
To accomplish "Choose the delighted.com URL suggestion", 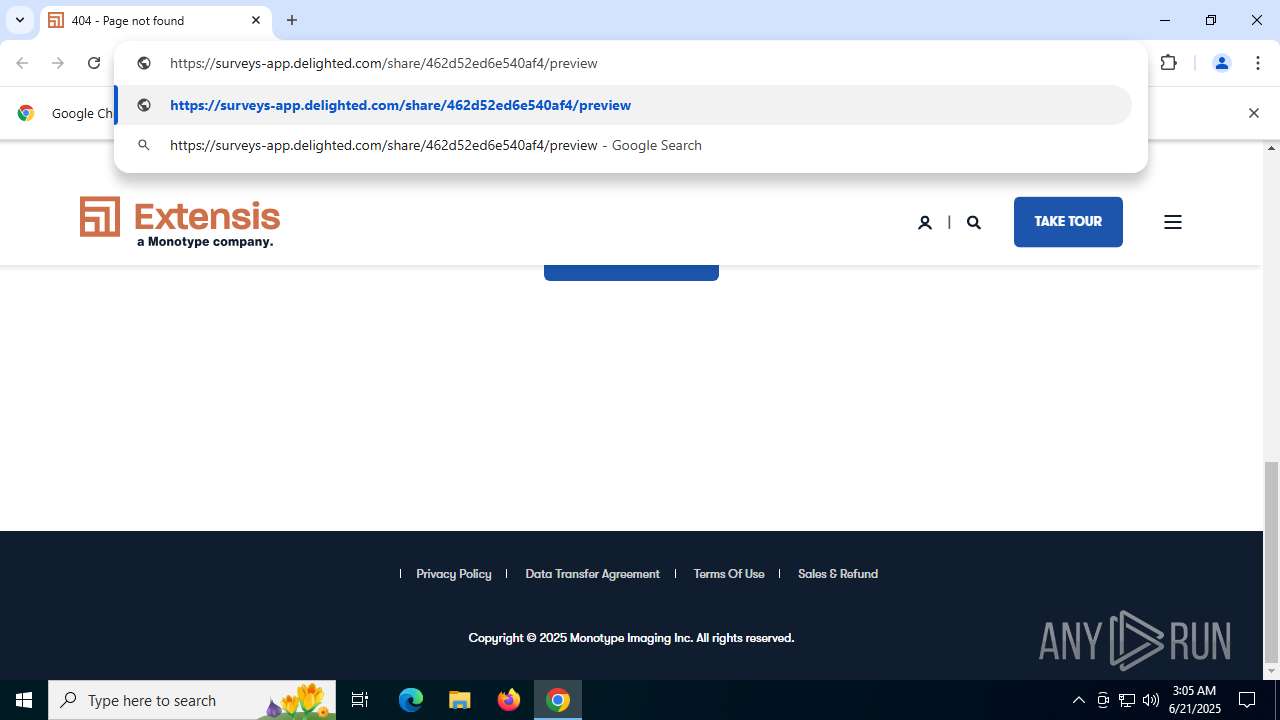I will 623,105.
